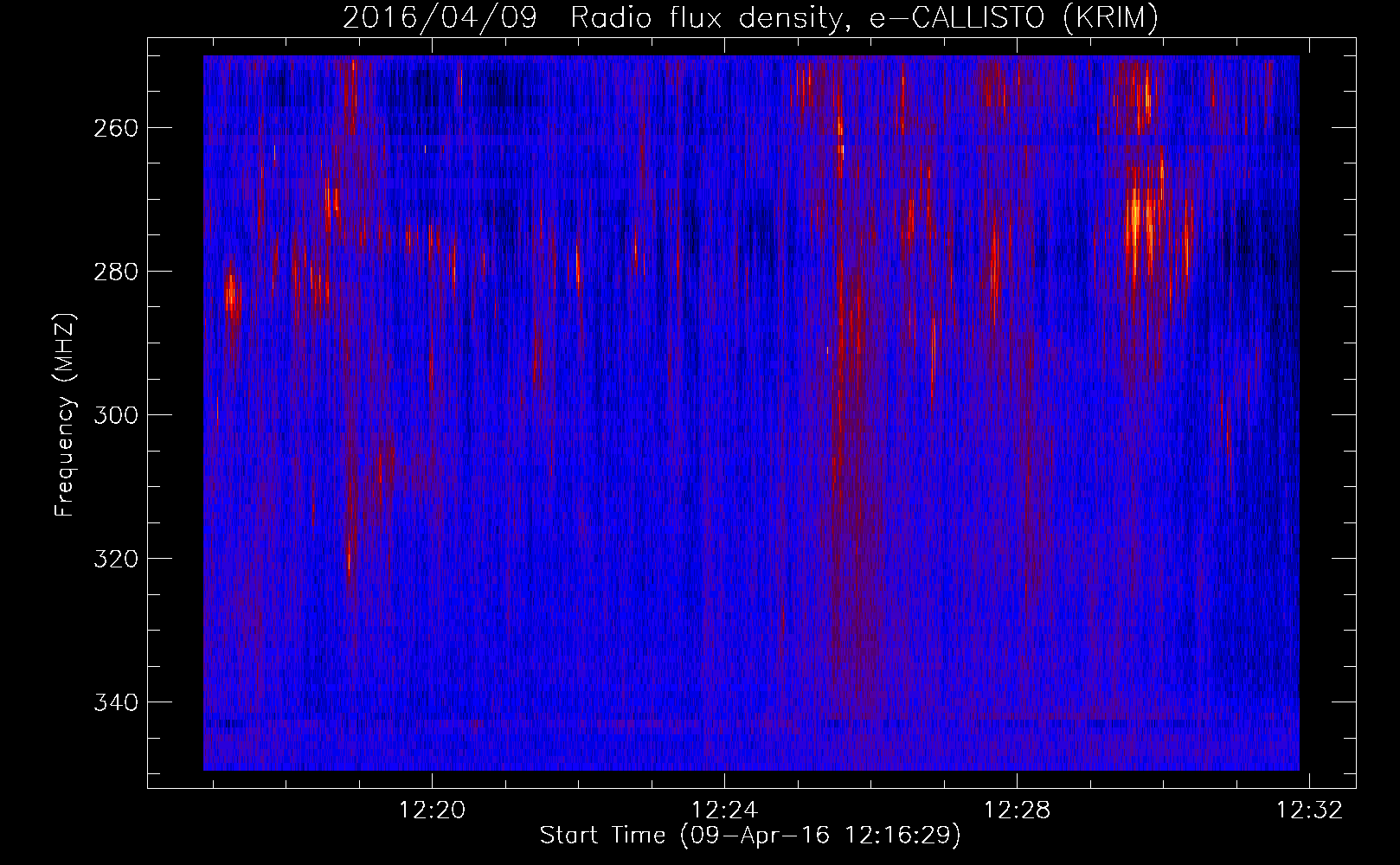
Task: Click the 12:32 time tick label
Action: pyautogui.click(x=1310, y=811)
